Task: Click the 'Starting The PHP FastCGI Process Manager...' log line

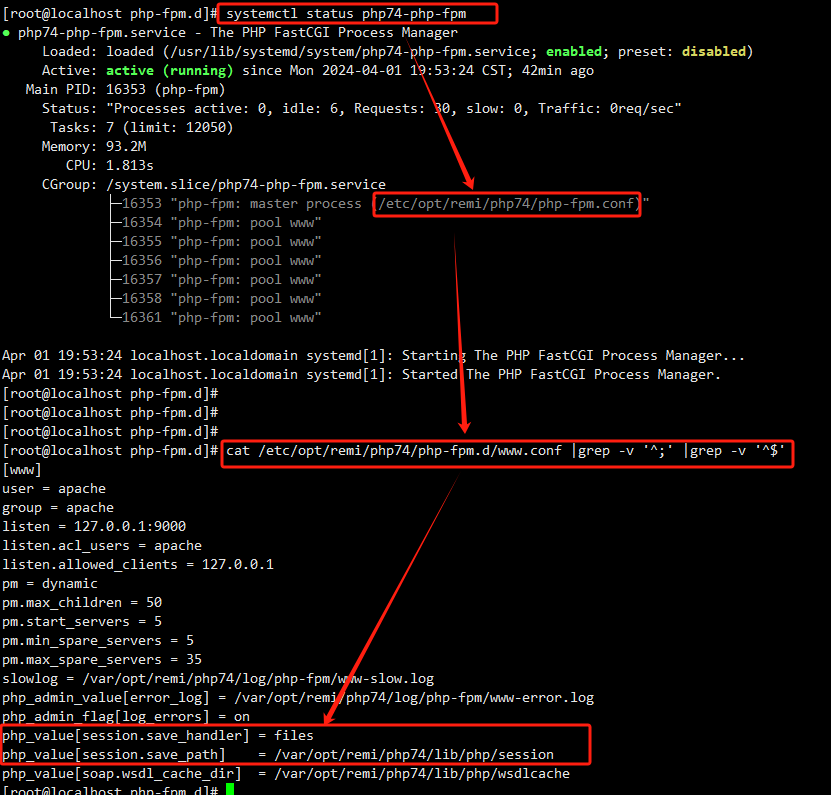Action: click(373, 356)
